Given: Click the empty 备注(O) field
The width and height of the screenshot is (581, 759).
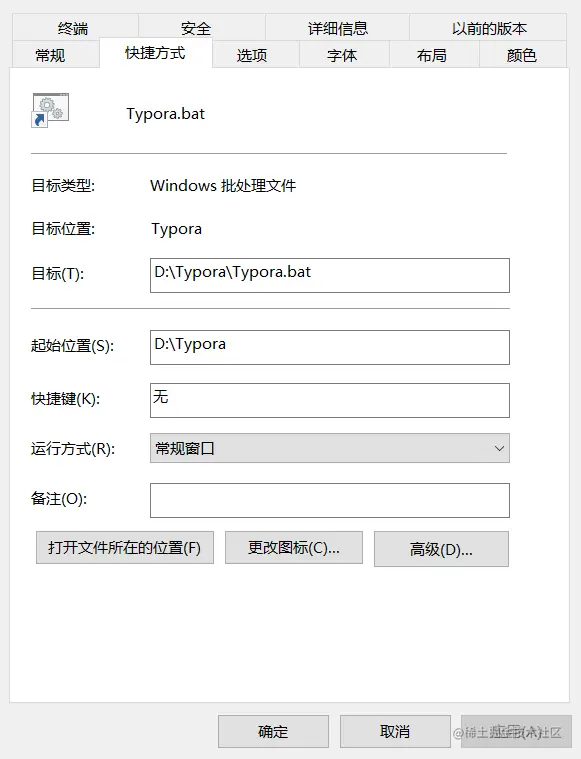Looking at the screenshot, I should click(x=330, y=501).
